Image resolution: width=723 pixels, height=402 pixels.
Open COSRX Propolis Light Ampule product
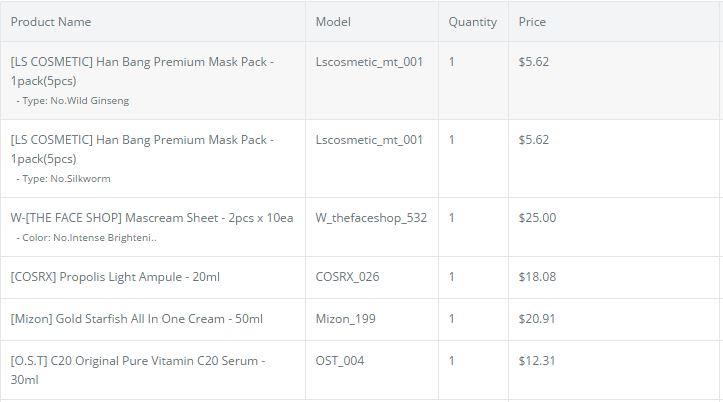(113, 277)
